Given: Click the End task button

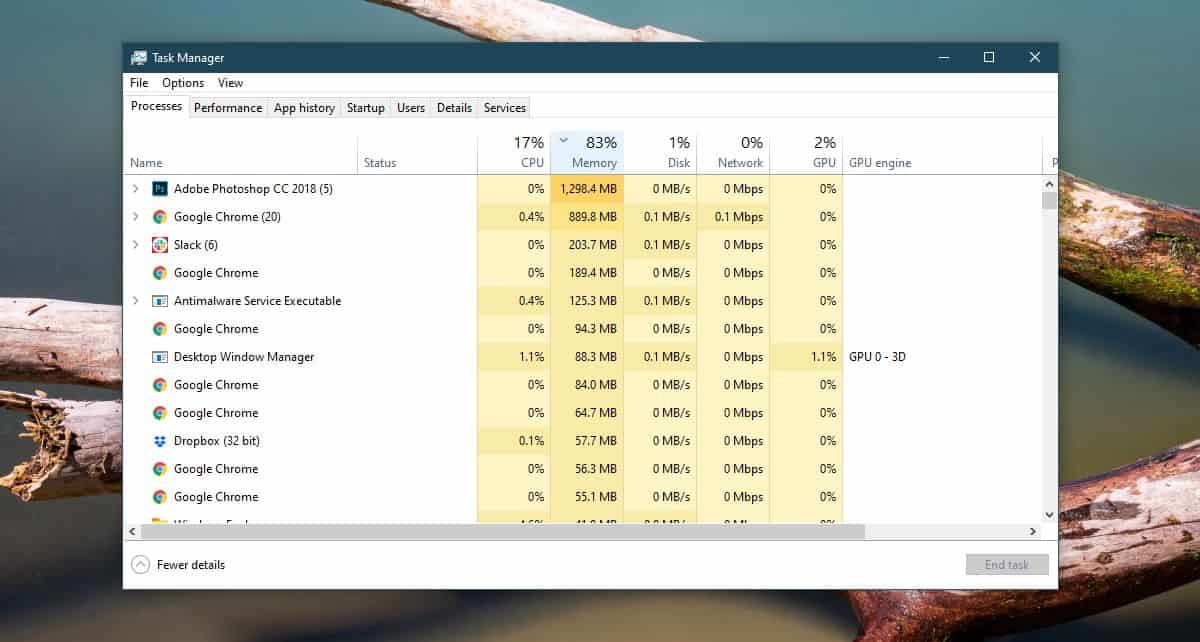Looking at the screenshot, I should [1007, 565].
